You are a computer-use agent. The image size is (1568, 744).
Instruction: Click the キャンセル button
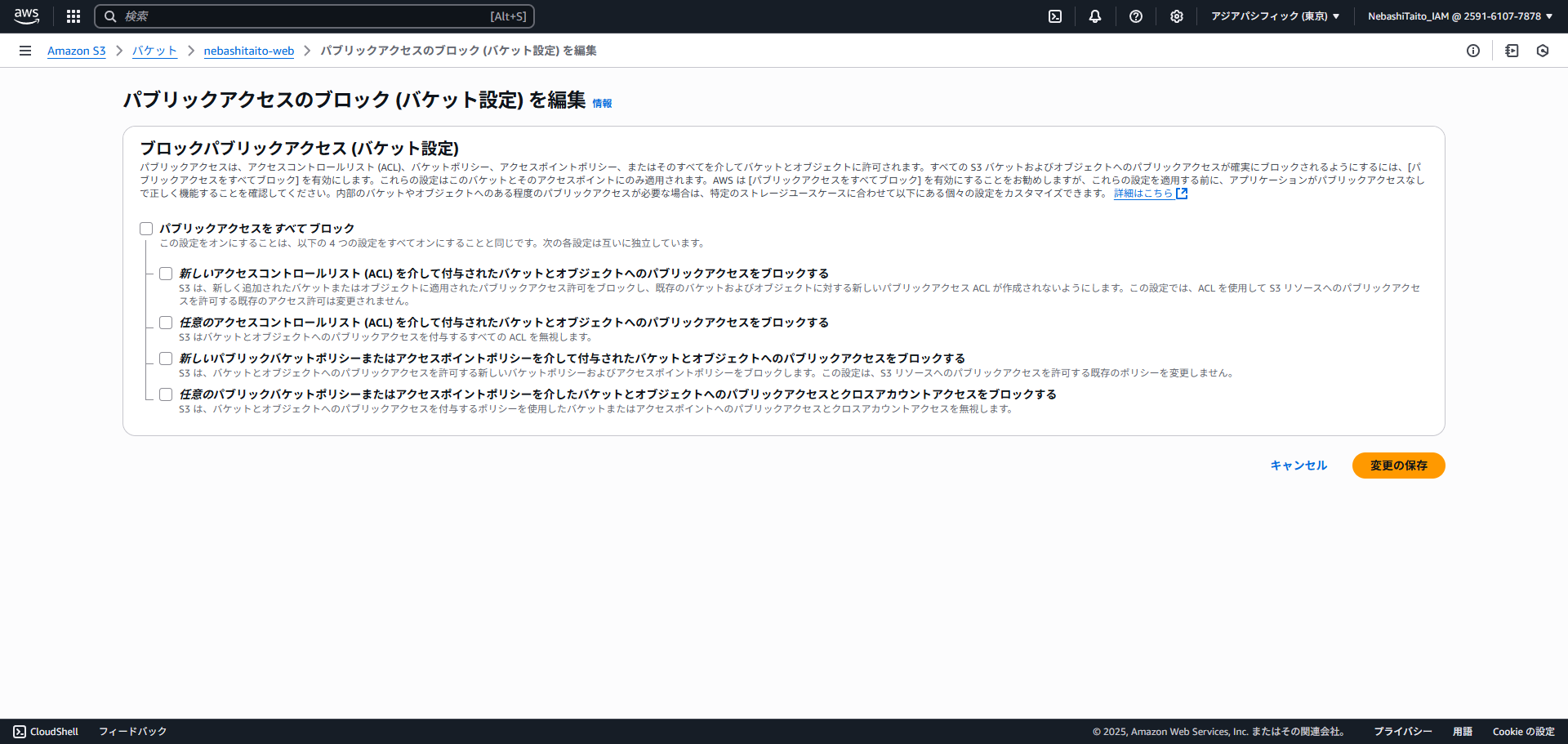(1298, 466)
